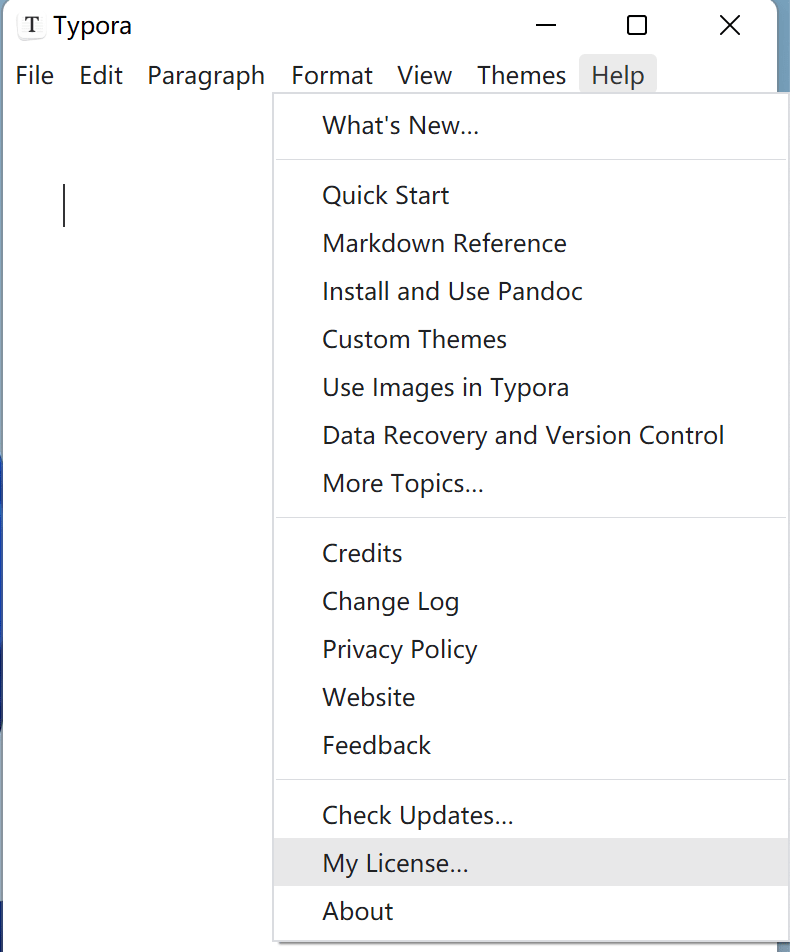This screenshot has width=790, height=952.
Task: Open the Edit menu
Action: pyautogui.click(x=101, y=76)
